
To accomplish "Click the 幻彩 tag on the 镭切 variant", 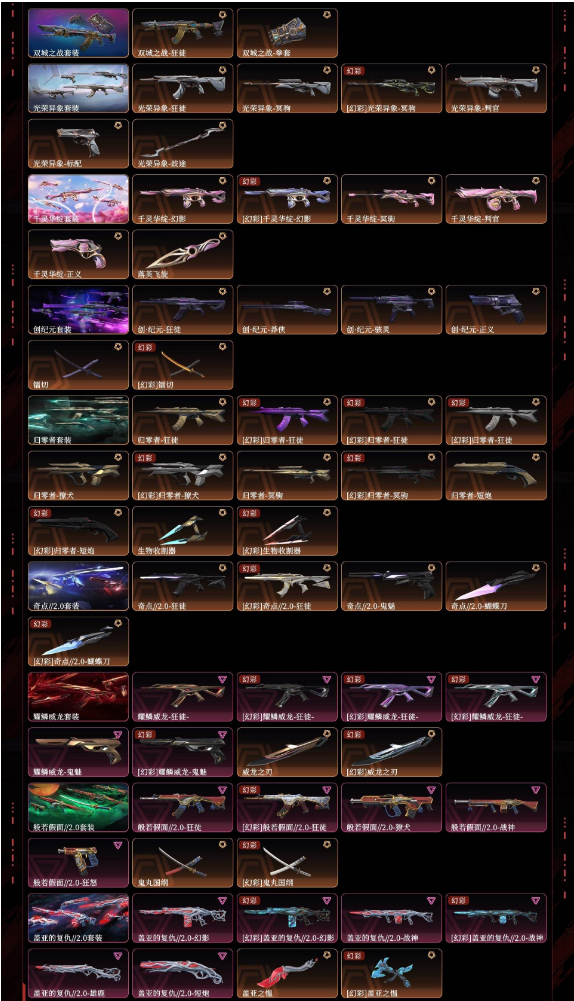I will (x=146, y=347).
